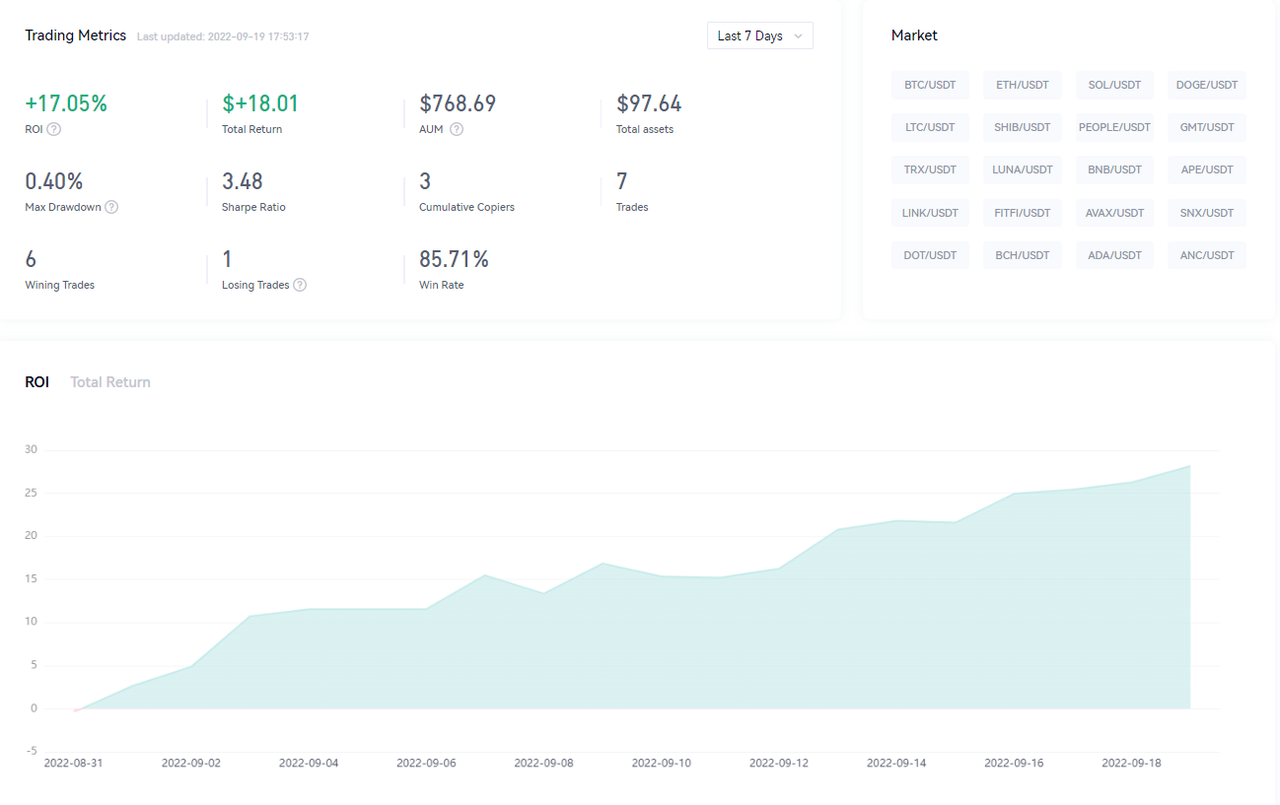
Task: Click the chart's final peak data point
Action: (x=1190, y=466)
